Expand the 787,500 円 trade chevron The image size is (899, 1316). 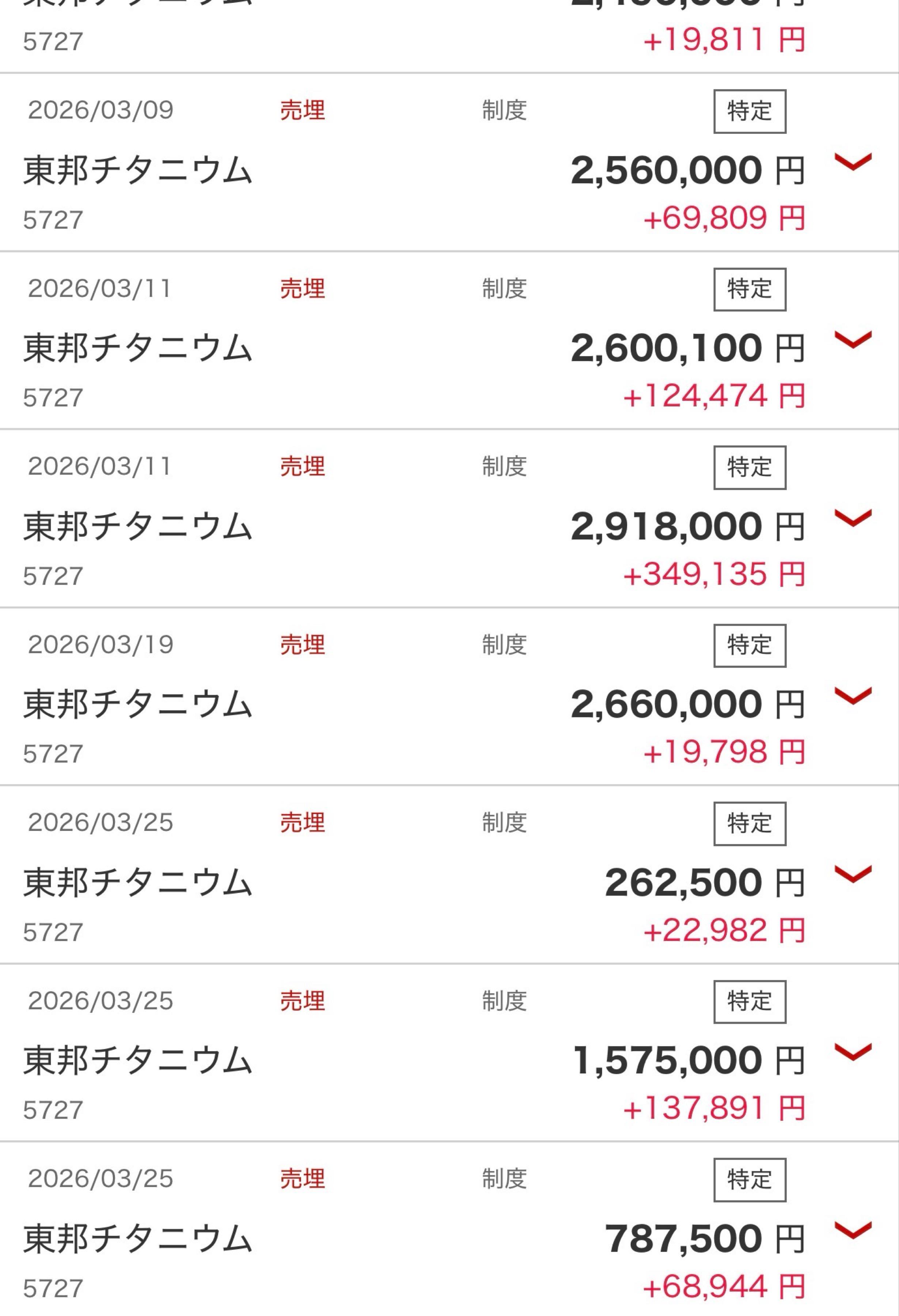click(853, 1230)
